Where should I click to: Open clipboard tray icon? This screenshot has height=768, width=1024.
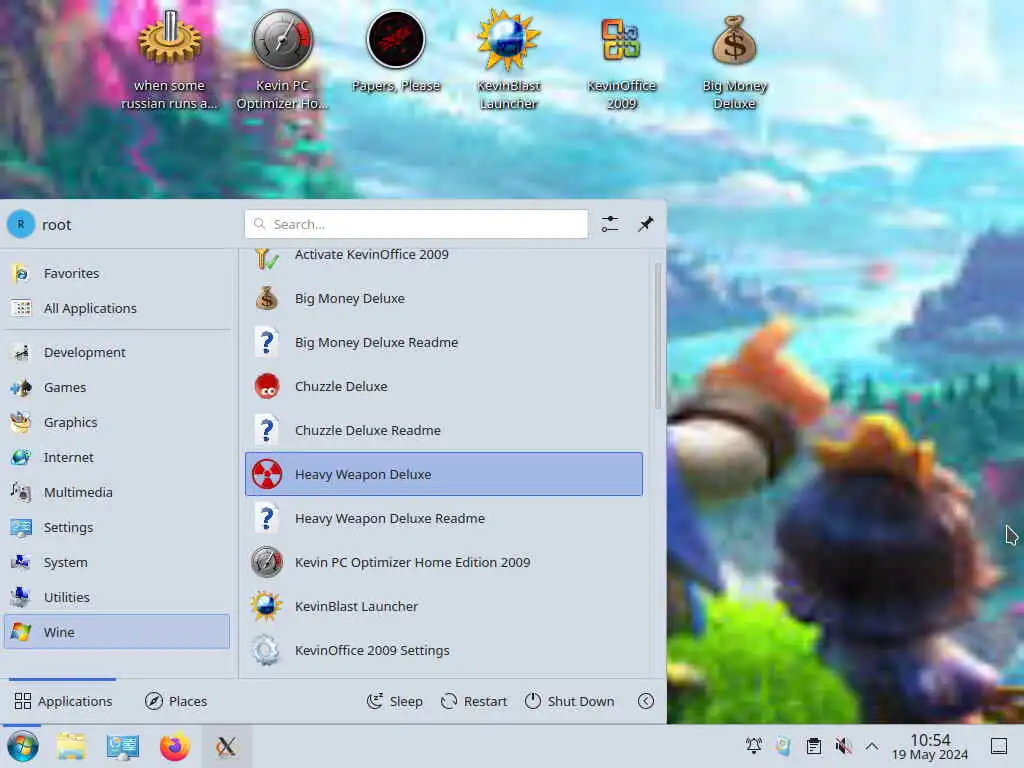pyautogui.click(x=814, y=745)
